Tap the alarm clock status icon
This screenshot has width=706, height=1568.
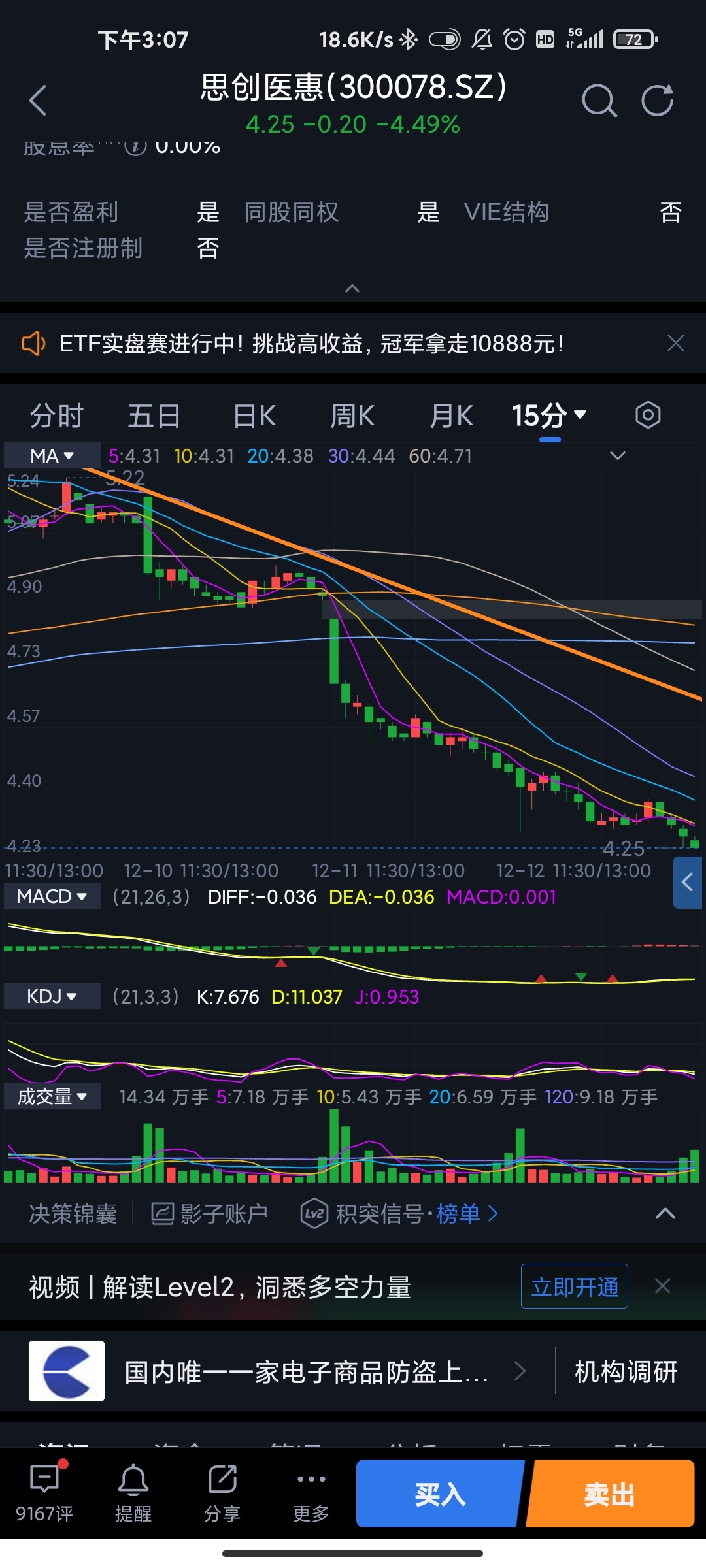[x=514, y=40]
